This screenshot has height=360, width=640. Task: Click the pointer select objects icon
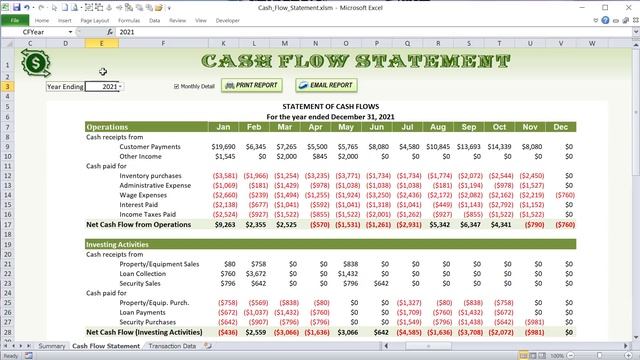click(x=54, y=7)
